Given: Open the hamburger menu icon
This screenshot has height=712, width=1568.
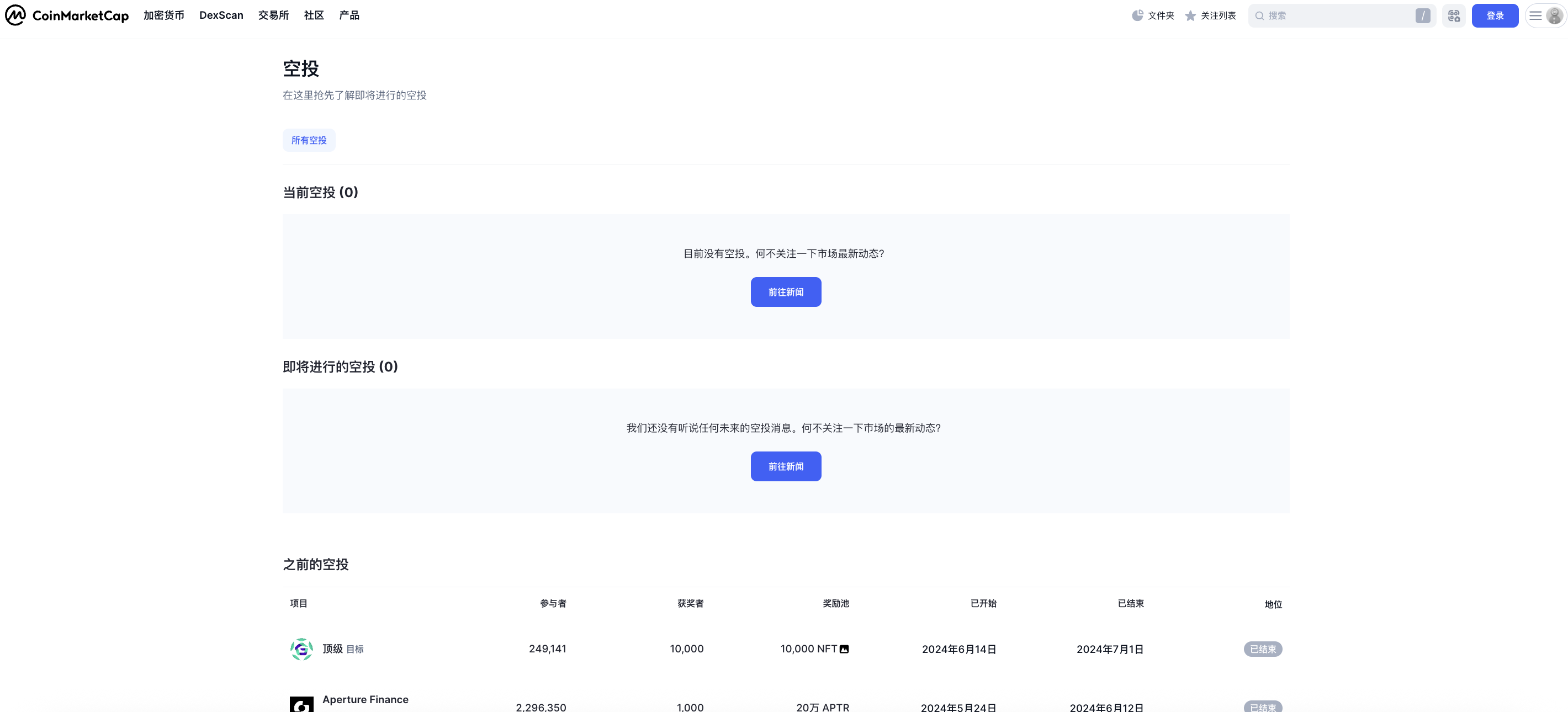Looking at the screenshot, I should coord(1535,15).
